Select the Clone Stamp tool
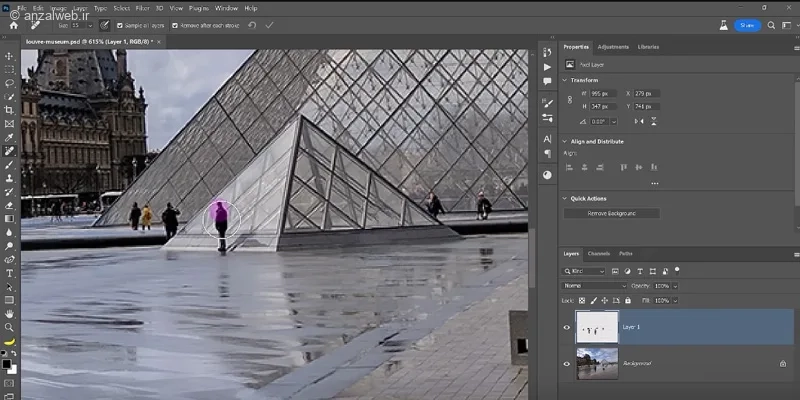Viewport: 800px width, 400px height. pos(9,178)
